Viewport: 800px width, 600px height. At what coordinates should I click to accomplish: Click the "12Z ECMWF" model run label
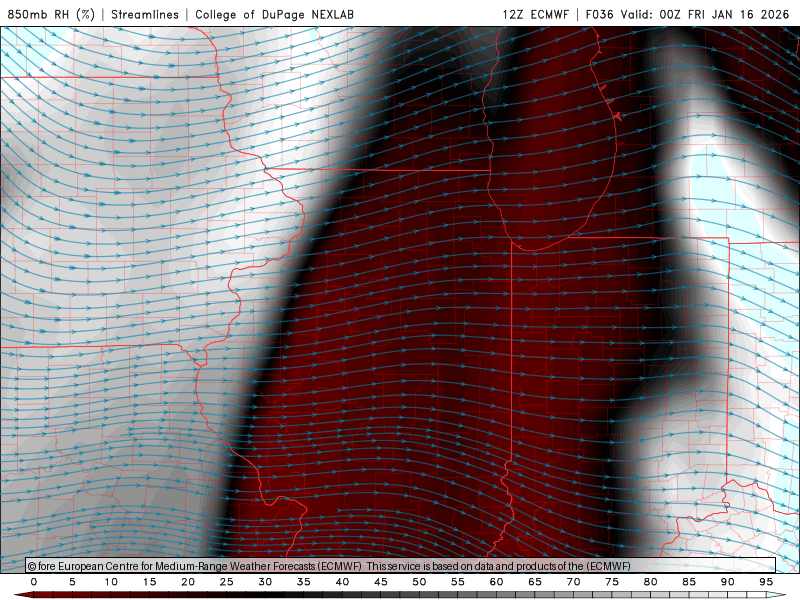(535, 15)
